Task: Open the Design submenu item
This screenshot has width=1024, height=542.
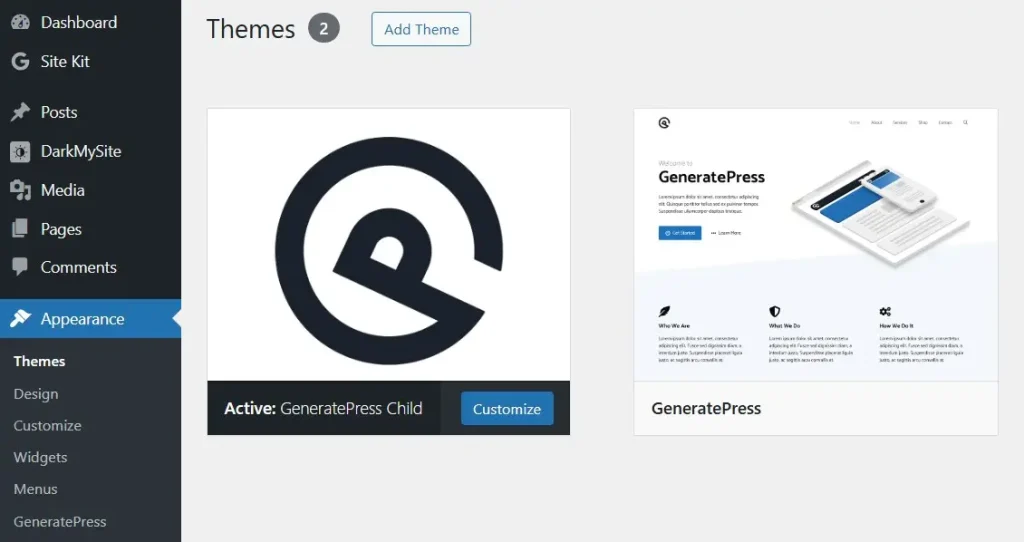Action: pyautogui.click(x=36, y=394)
